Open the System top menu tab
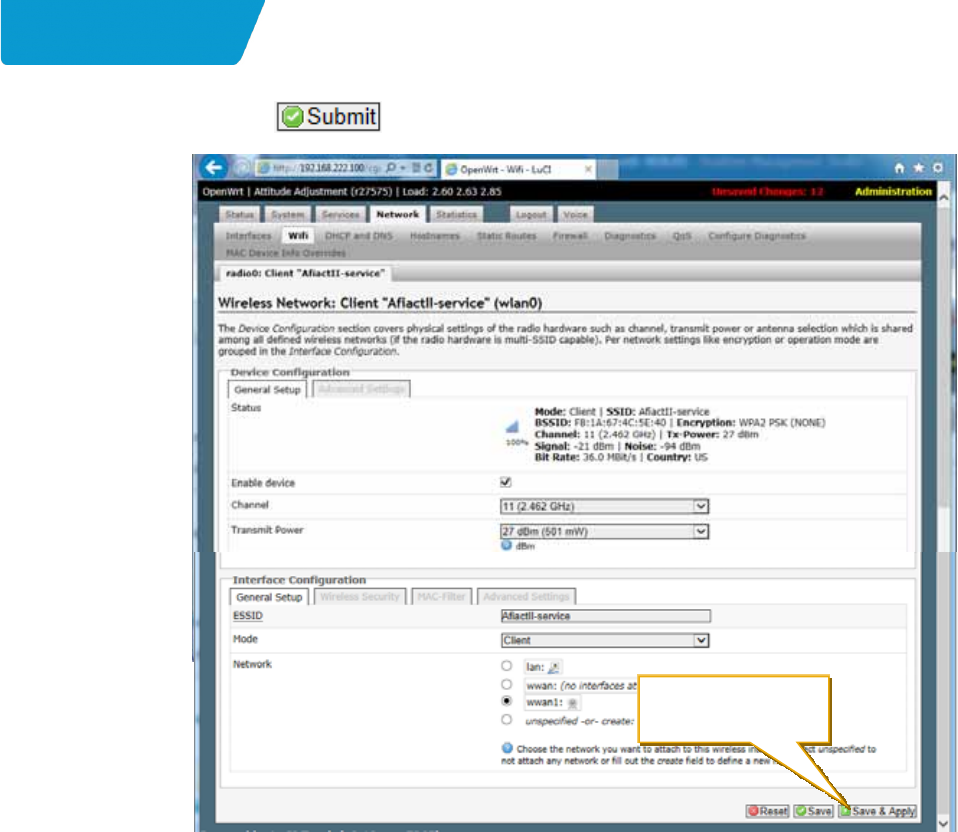The image size is (958, 832). 288,215
